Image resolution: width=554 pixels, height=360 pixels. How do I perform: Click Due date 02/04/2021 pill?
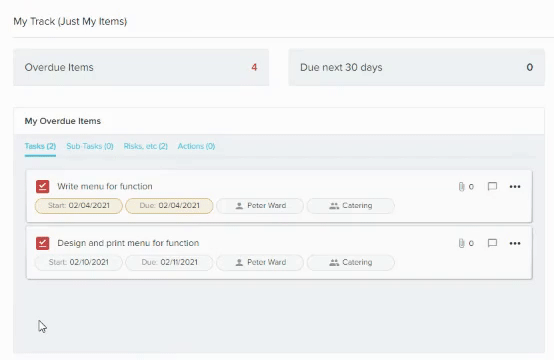[x=169, y=206]
